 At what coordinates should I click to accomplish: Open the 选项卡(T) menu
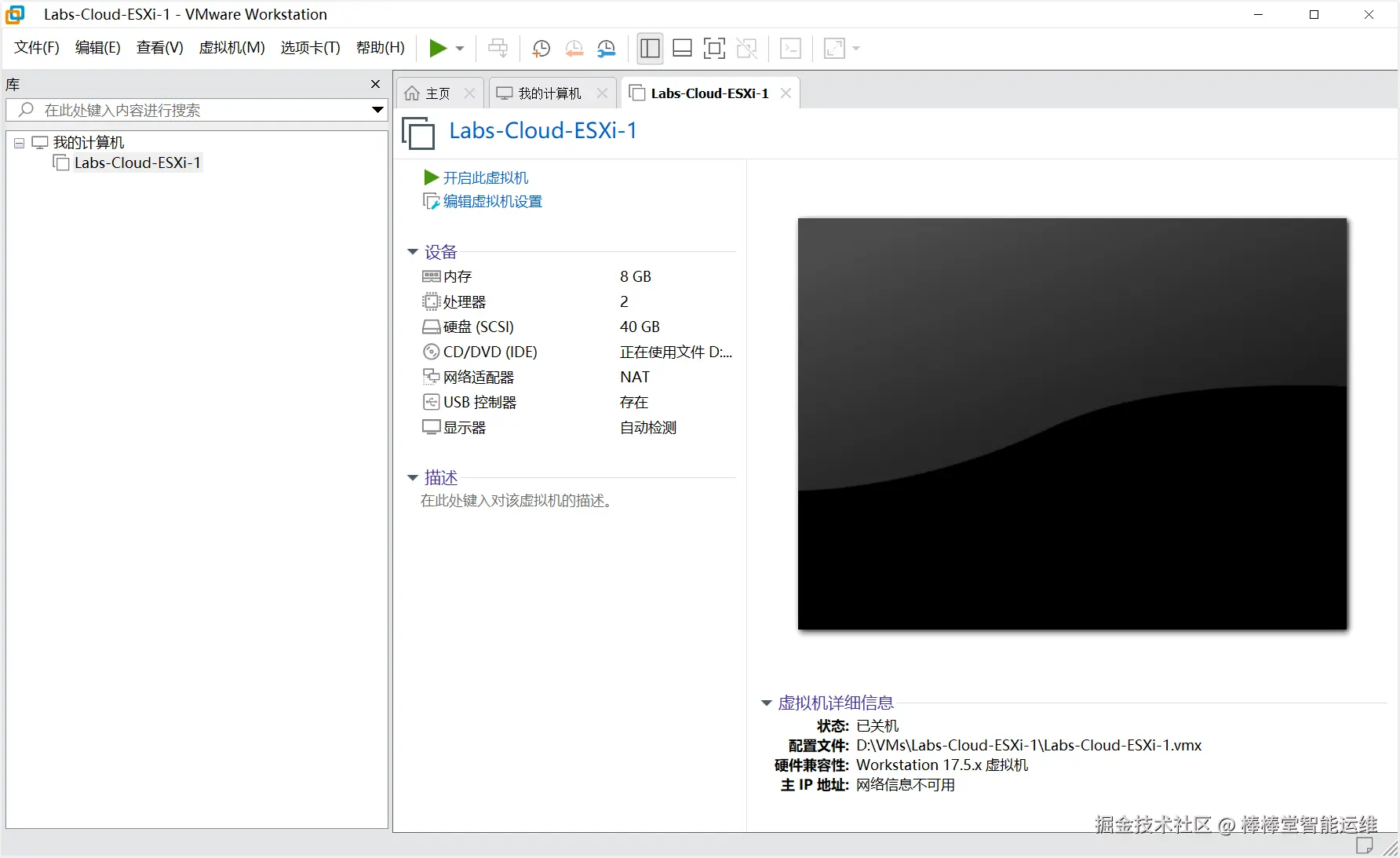point(311,48)
